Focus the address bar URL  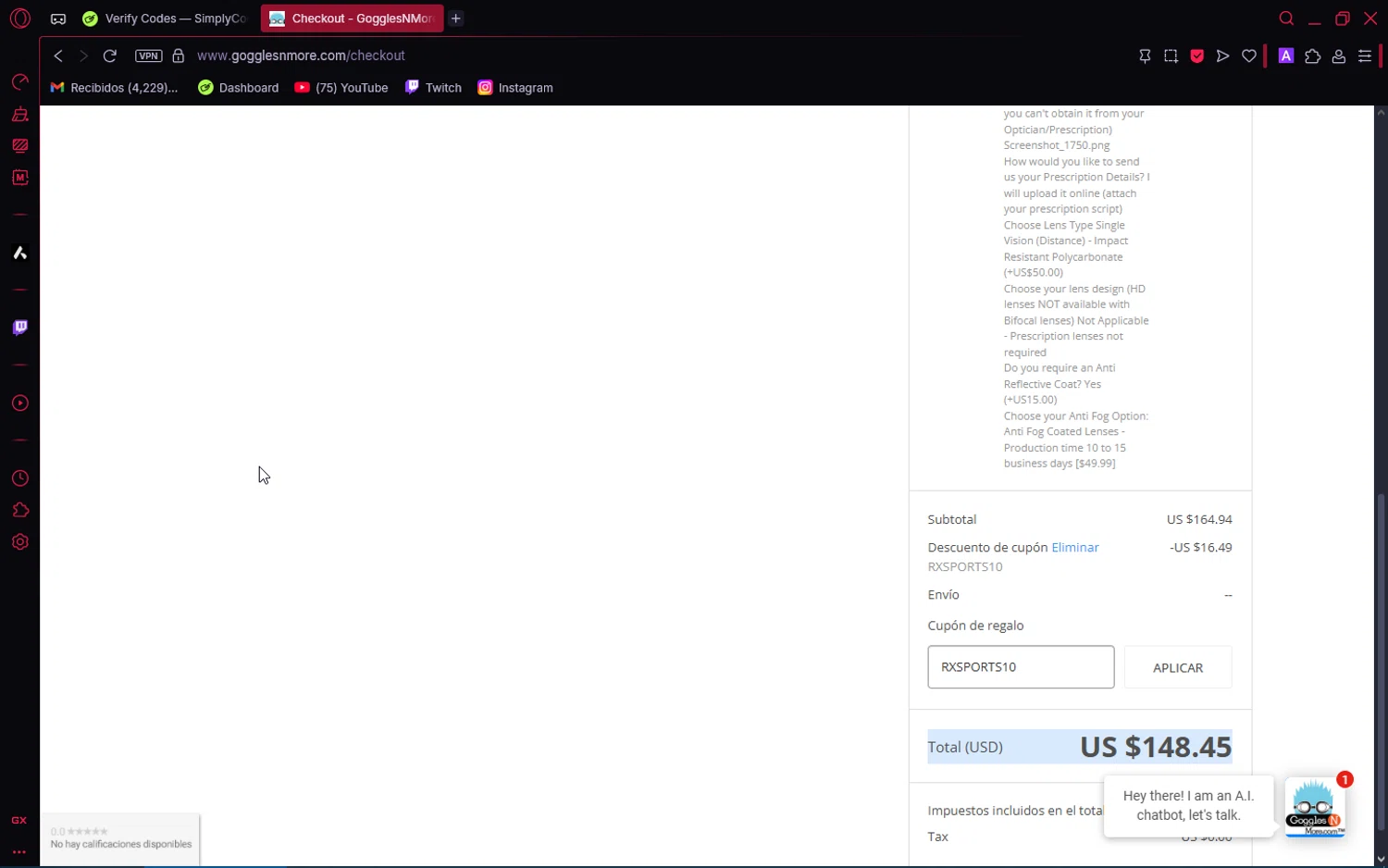click(301, 56)
